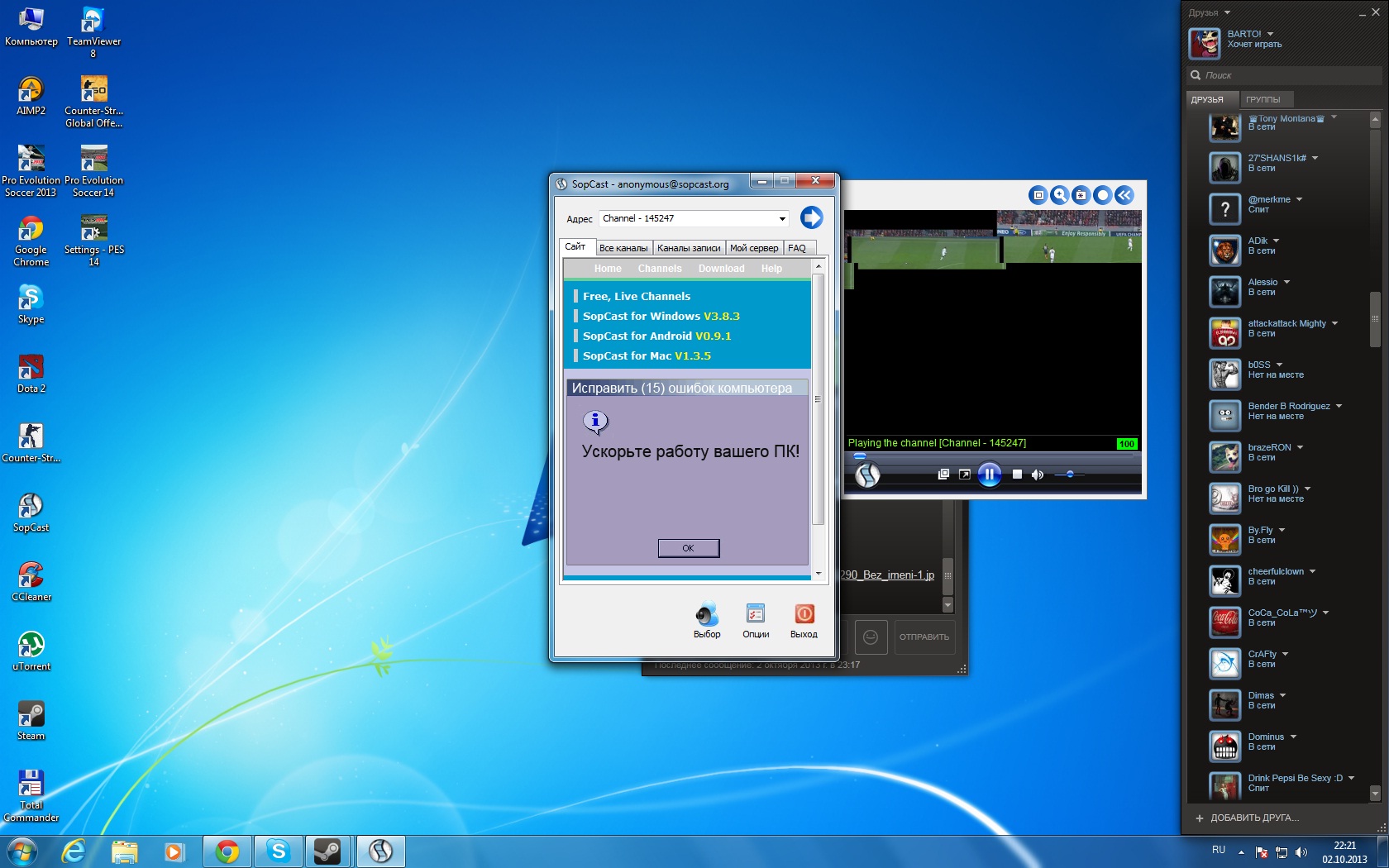Open the Dota 2 desktop icon
This screenshot has width=1389, height=868.
coord(31,373)
